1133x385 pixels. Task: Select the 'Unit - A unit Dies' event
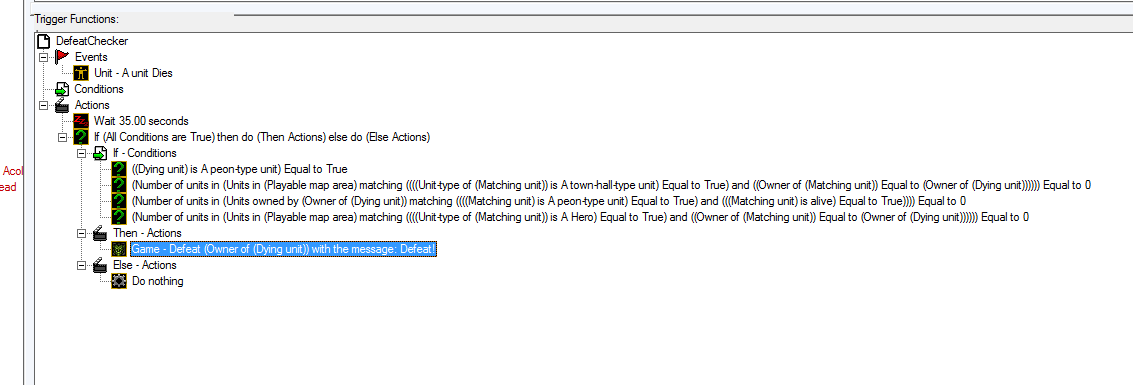133,73
